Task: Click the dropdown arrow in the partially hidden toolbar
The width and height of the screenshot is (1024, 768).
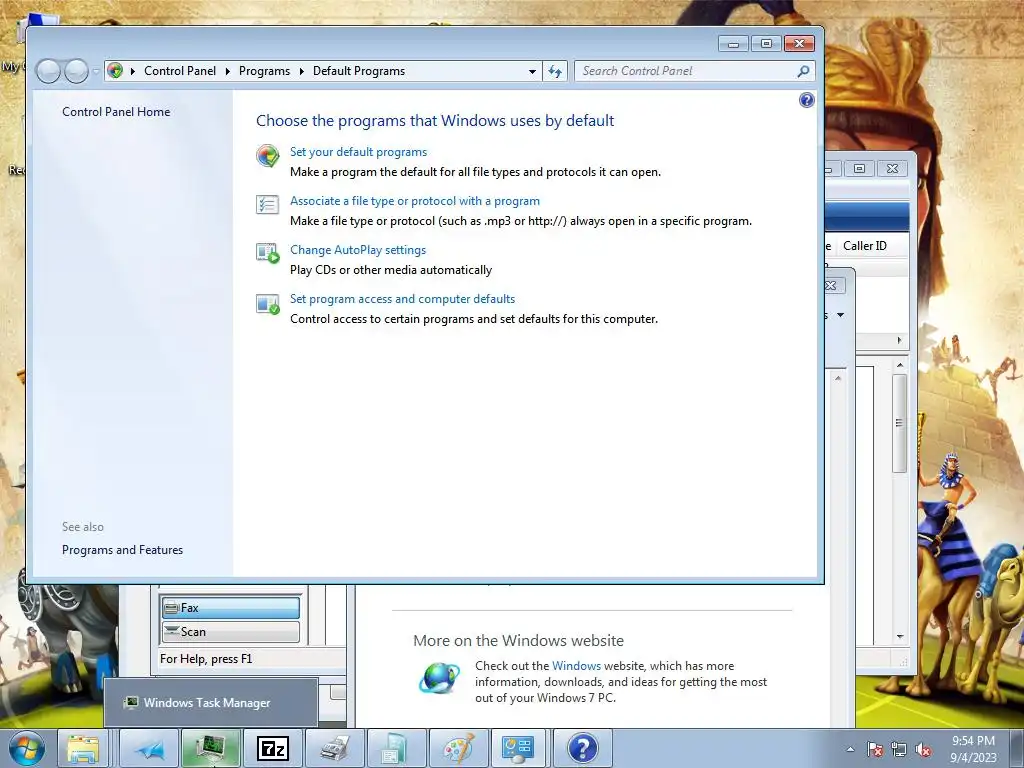Action: pyautogui.click(x=840, y=315)
